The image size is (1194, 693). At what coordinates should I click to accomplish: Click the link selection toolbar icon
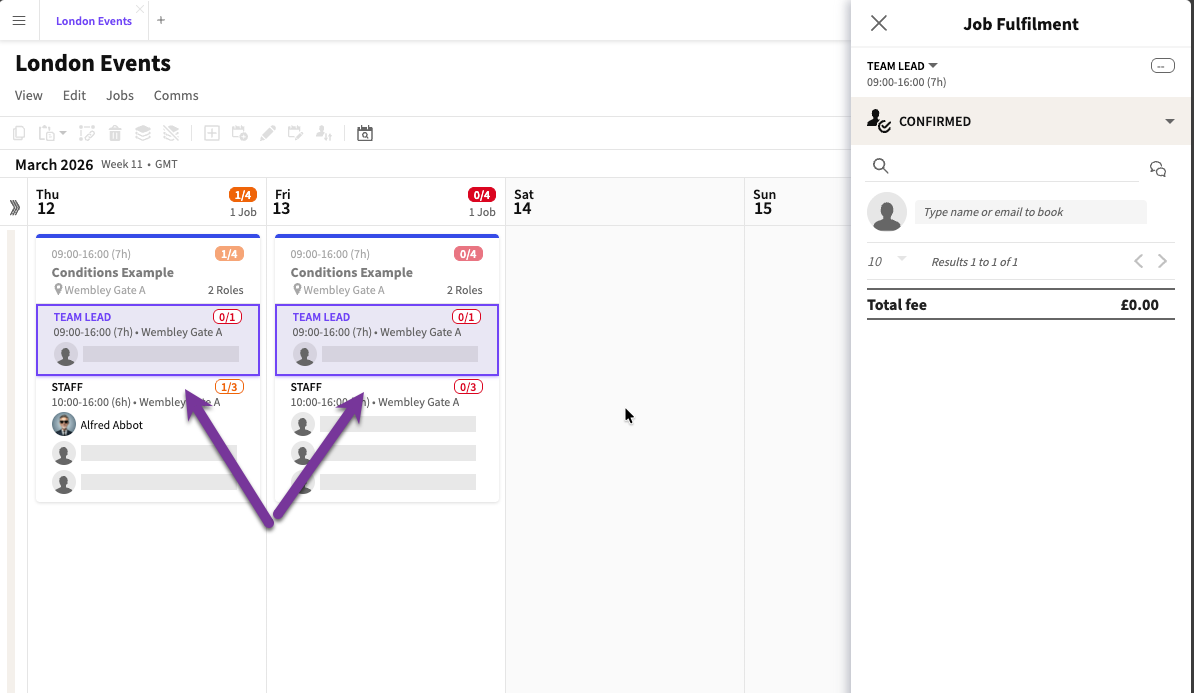pos(87,133)
